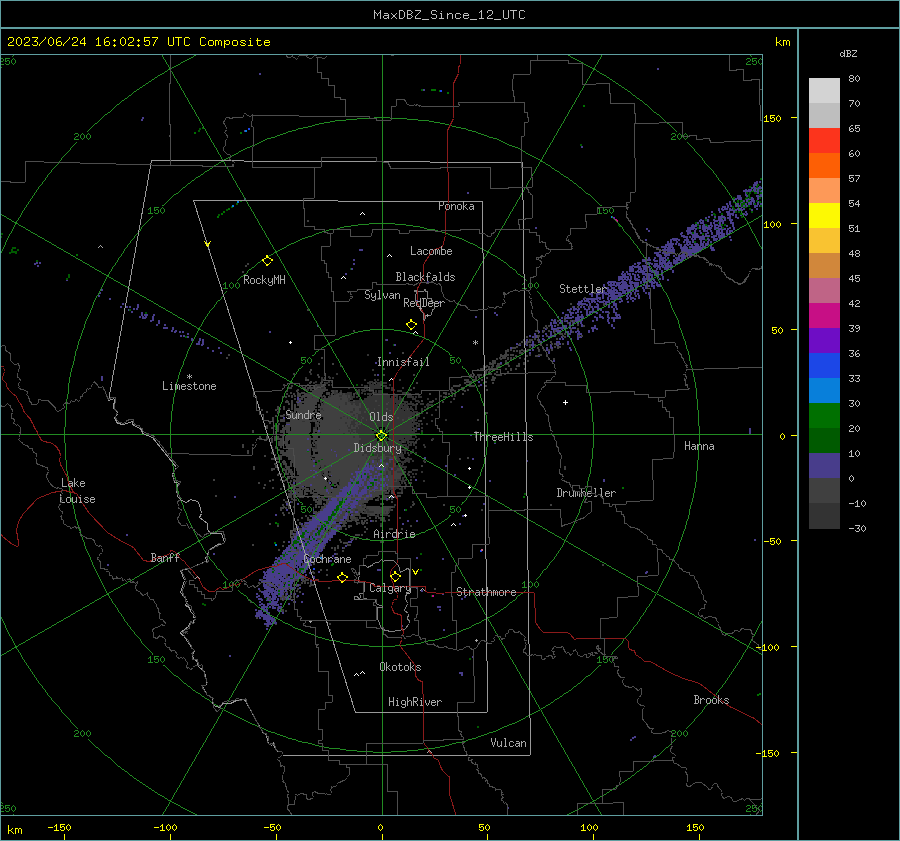This screenshot has width=900, height=841.
Task: Click the purple 36-39 dBZ legend swatch
Action: pos(824,341)
